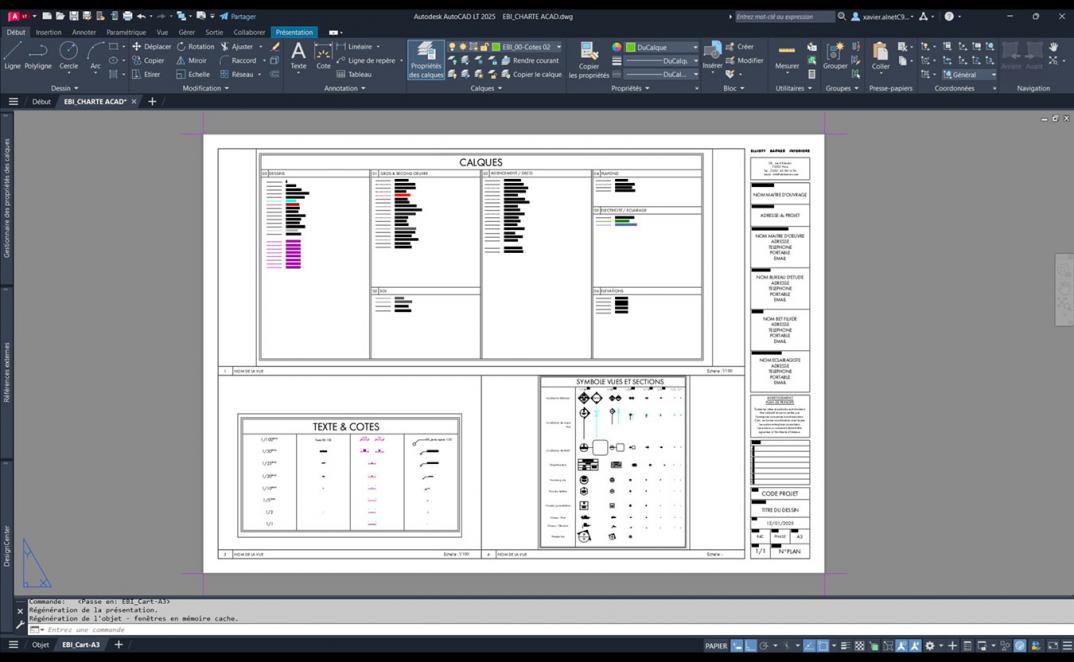
Task: Click the Partager button
Action: click(x=238, y=16)
